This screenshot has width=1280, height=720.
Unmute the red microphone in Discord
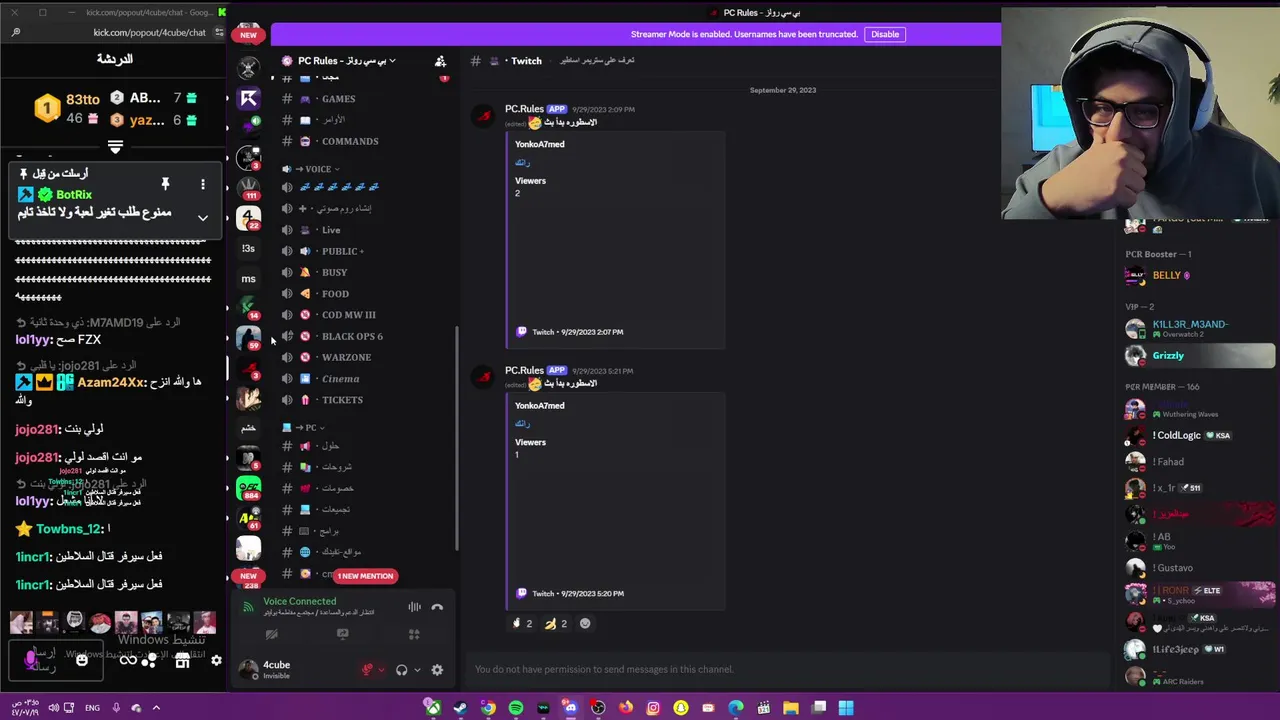pyautogui.click(x=367, y=670)
